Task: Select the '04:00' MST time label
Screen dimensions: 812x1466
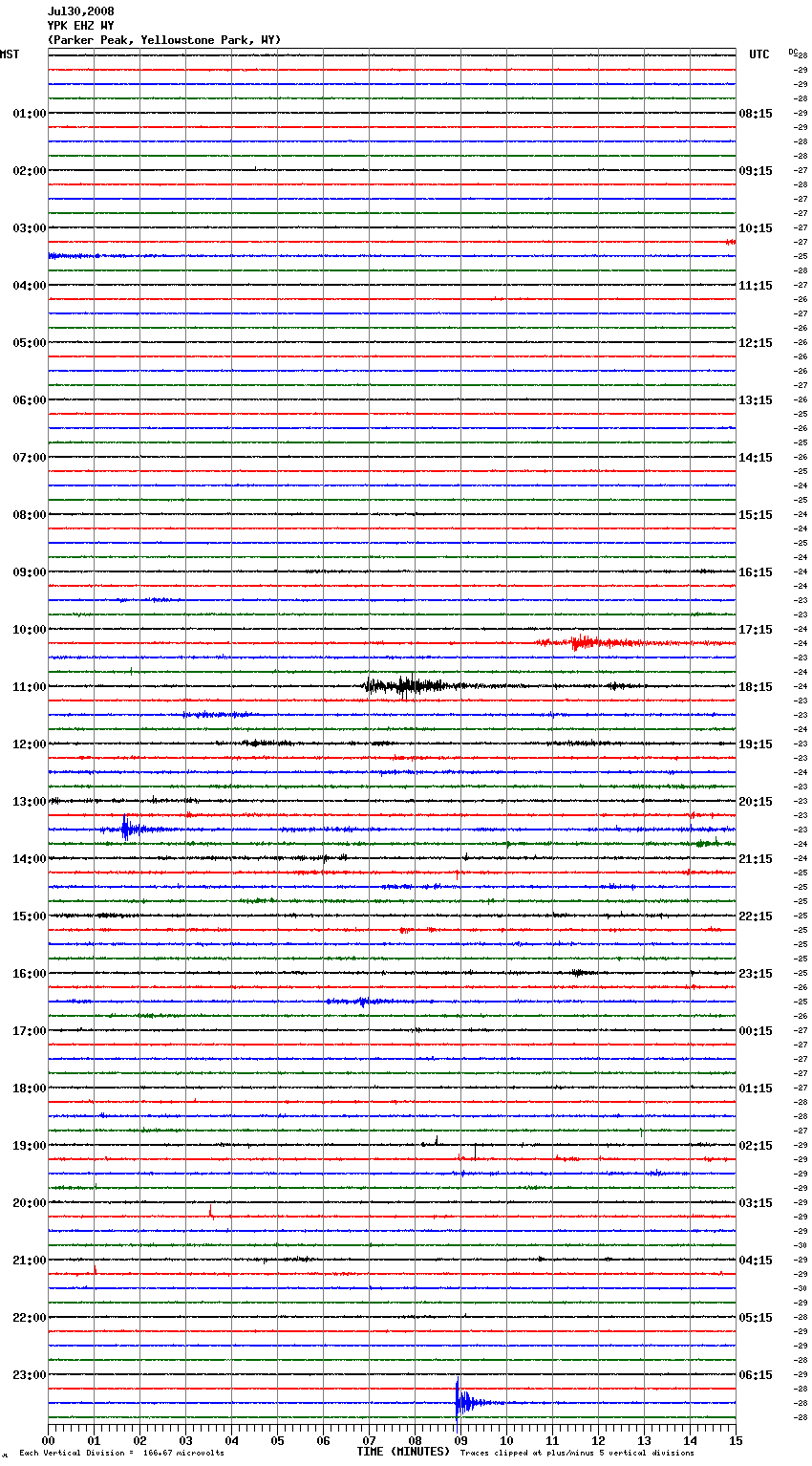Action: tap(30, 286)
